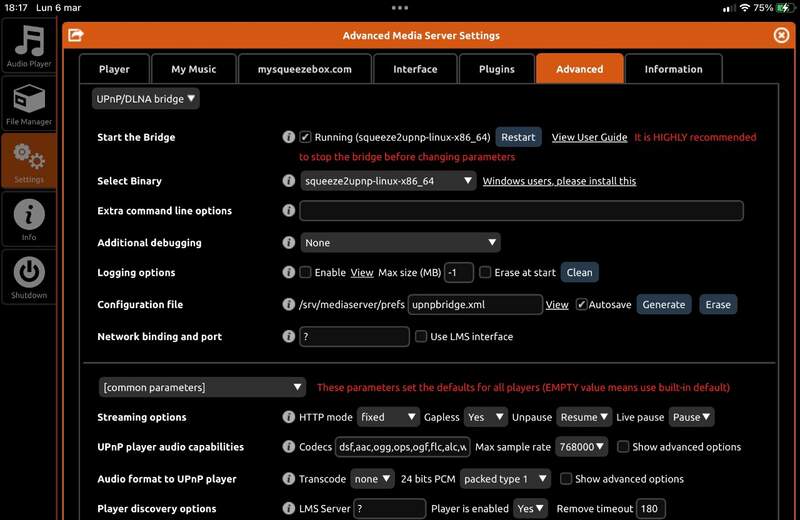Switch to the Plugins tab

coord(496,69)
